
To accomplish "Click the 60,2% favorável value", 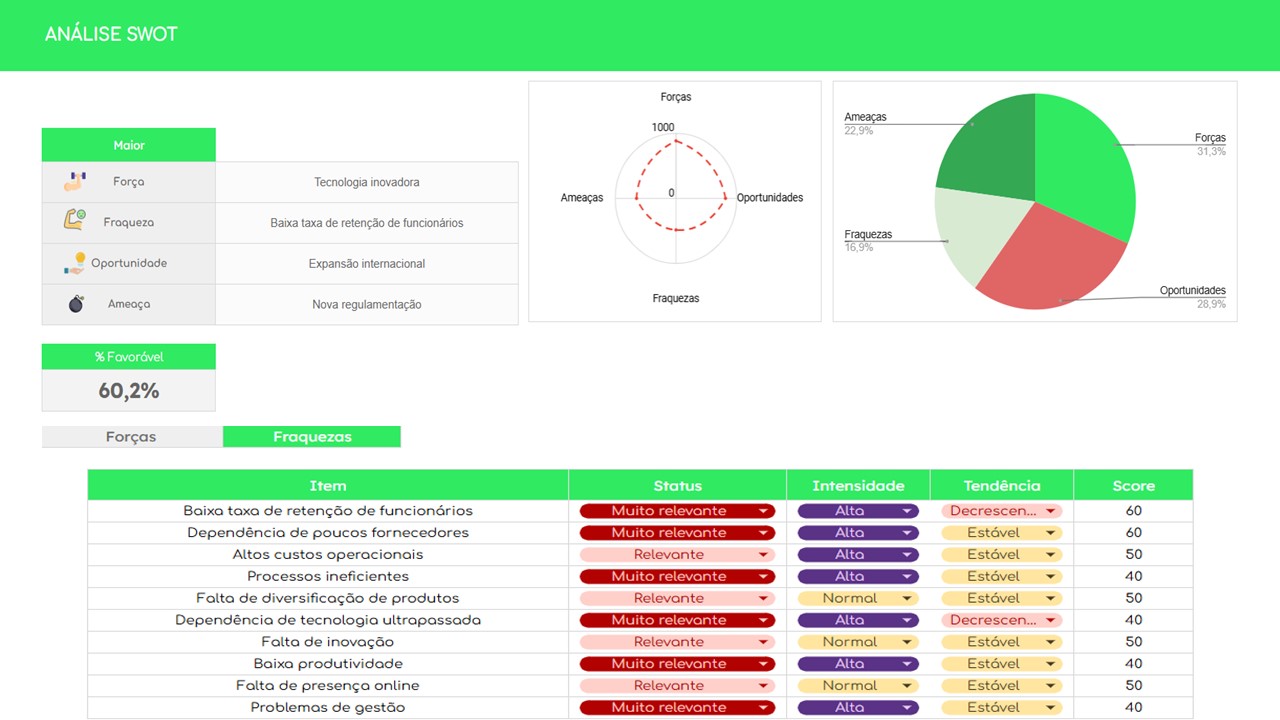I will coord(129,391).
